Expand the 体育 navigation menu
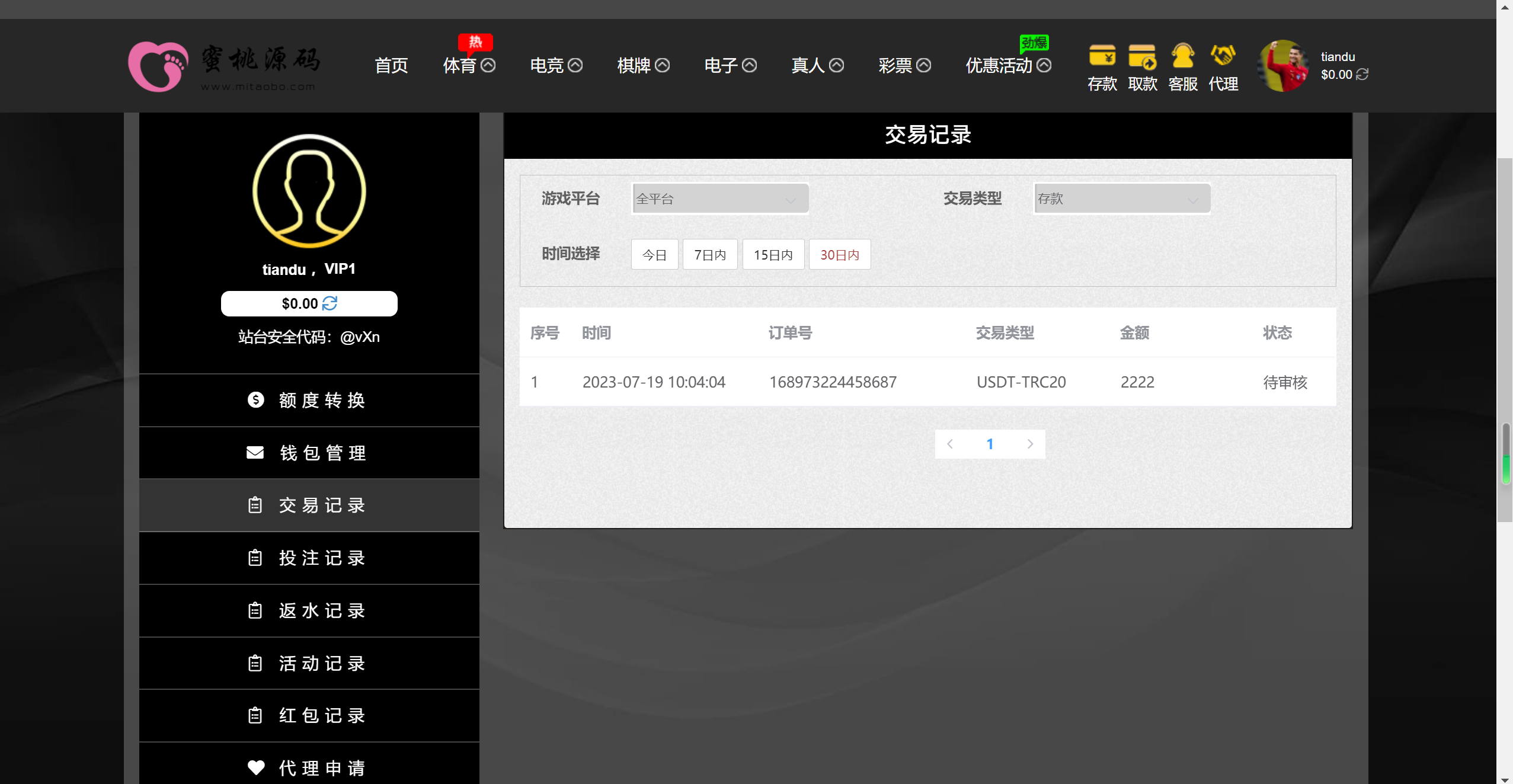The image size is (1513, 784). [469, 65]
